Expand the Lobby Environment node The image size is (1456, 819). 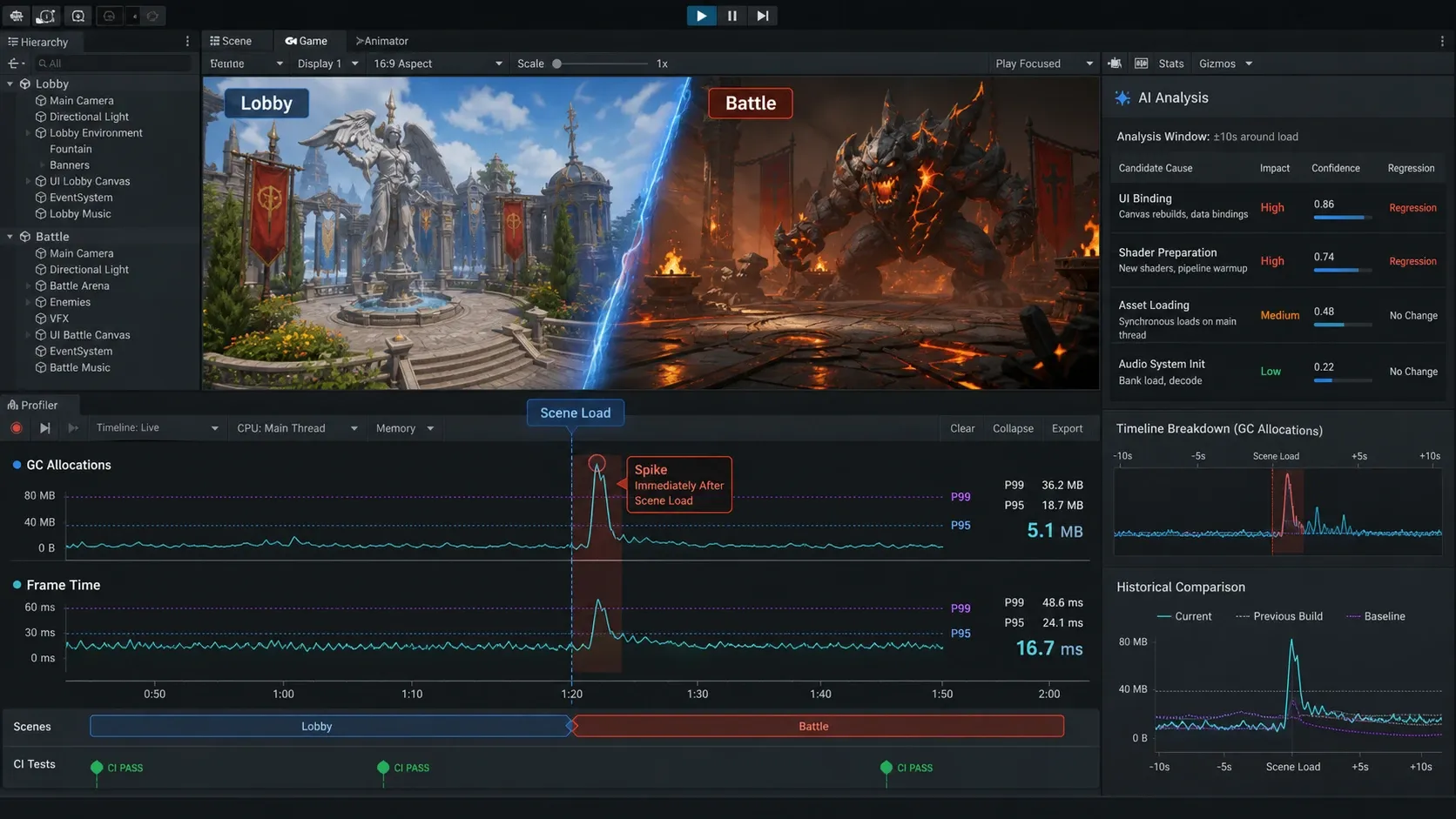tap(28, 133)
